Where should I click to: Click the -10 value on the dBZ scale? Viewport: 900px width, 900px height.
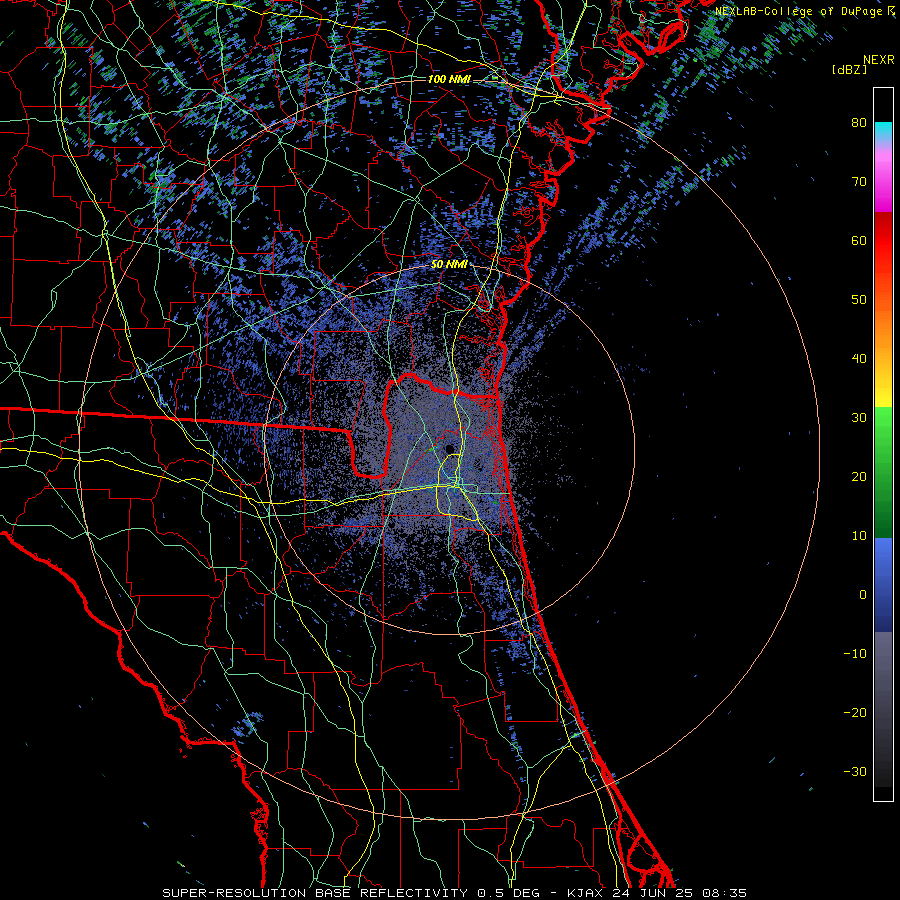point(855,654)
